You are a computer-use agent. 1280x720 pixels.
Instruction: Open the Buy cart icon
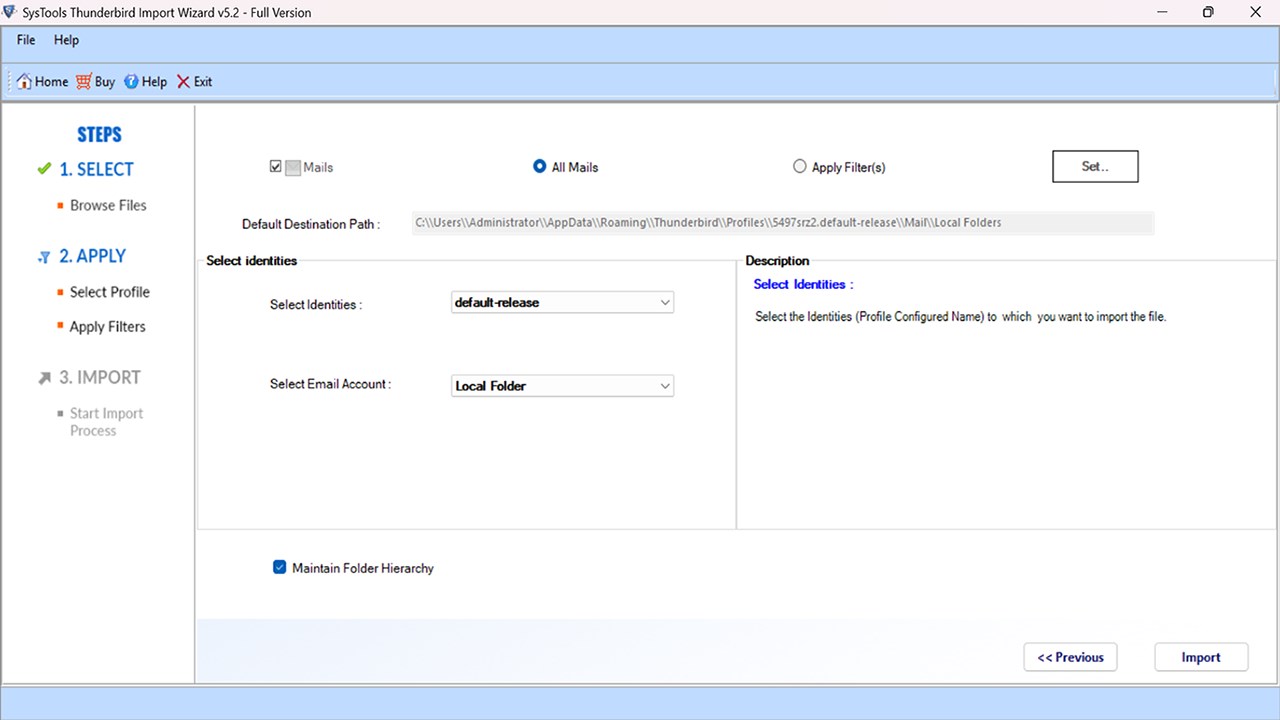point(84,82)
